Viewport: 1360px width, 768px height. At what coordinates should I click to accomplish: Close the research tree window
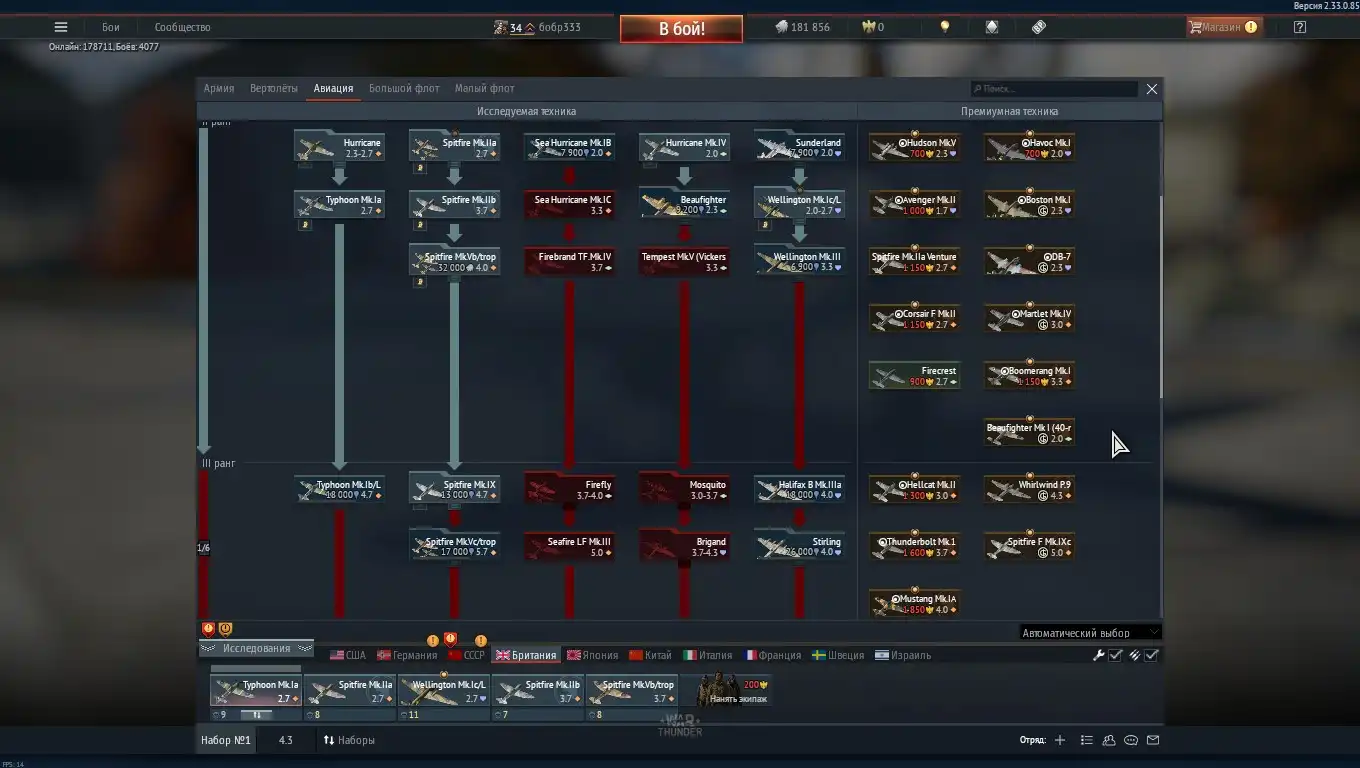1152,89
